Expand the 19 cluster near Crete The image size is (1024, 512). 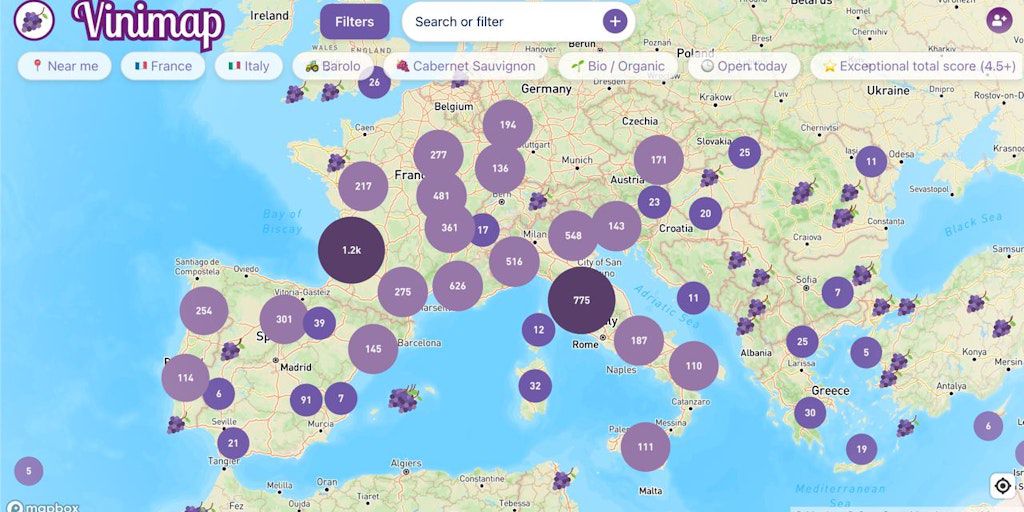861,449
